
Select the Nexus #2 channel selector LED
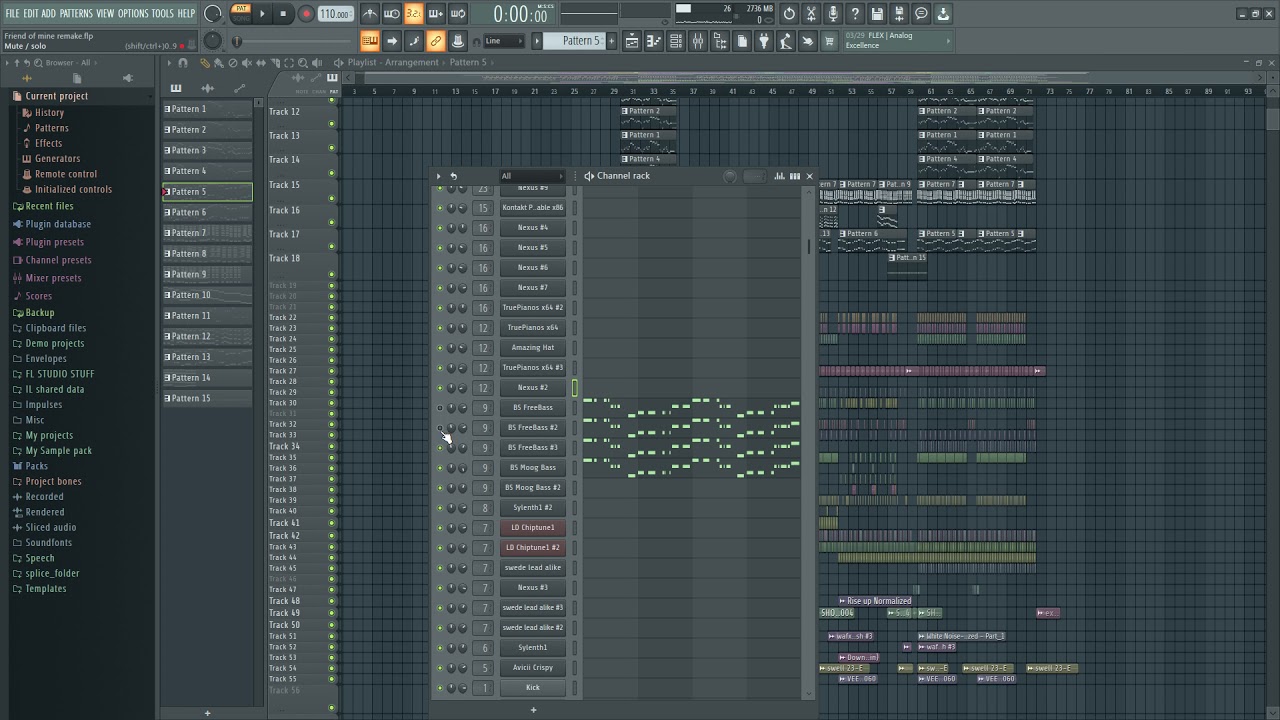pyautogui.click(x=575, y=388)
